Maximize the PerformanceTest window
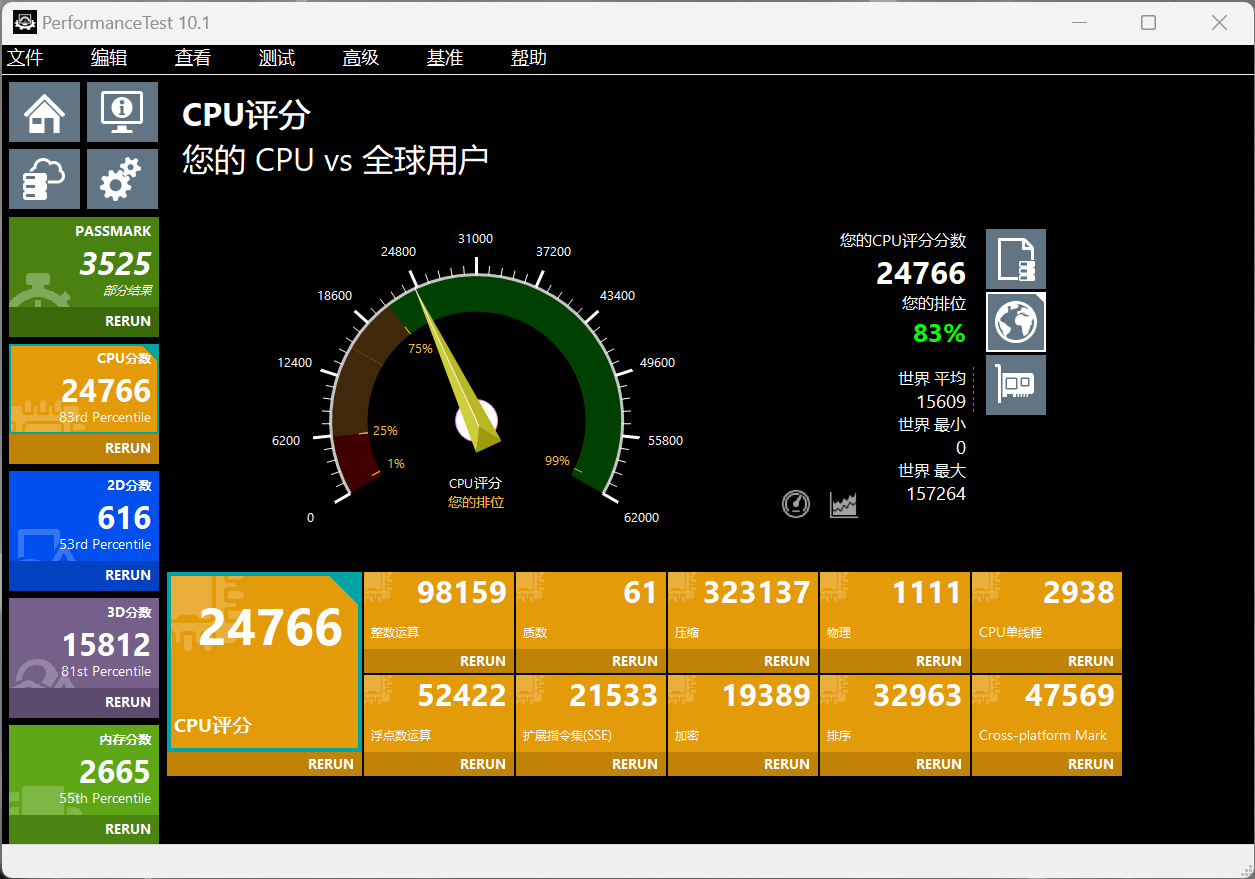This screenshot has height=879, width=1255. [x=1149, y=22]
